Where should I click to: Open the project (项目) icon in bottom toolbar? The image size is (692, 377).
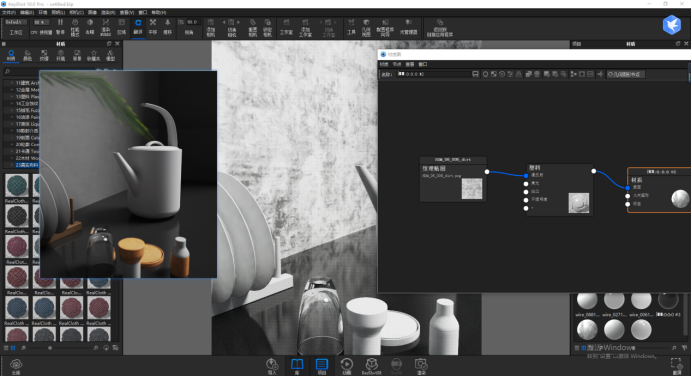pyautogui.click(x=322, y=366)
